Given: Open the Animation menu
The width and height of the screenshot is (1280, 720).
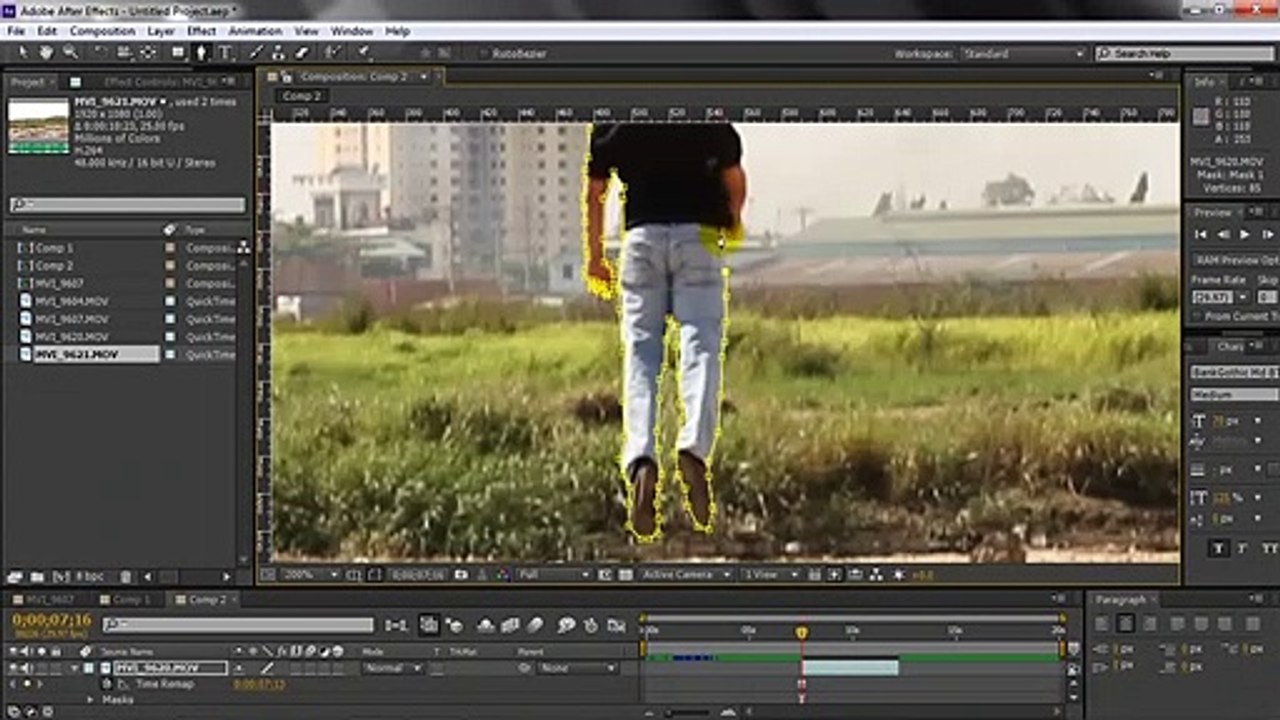Looking at the screenshot, I should point(255,31).
